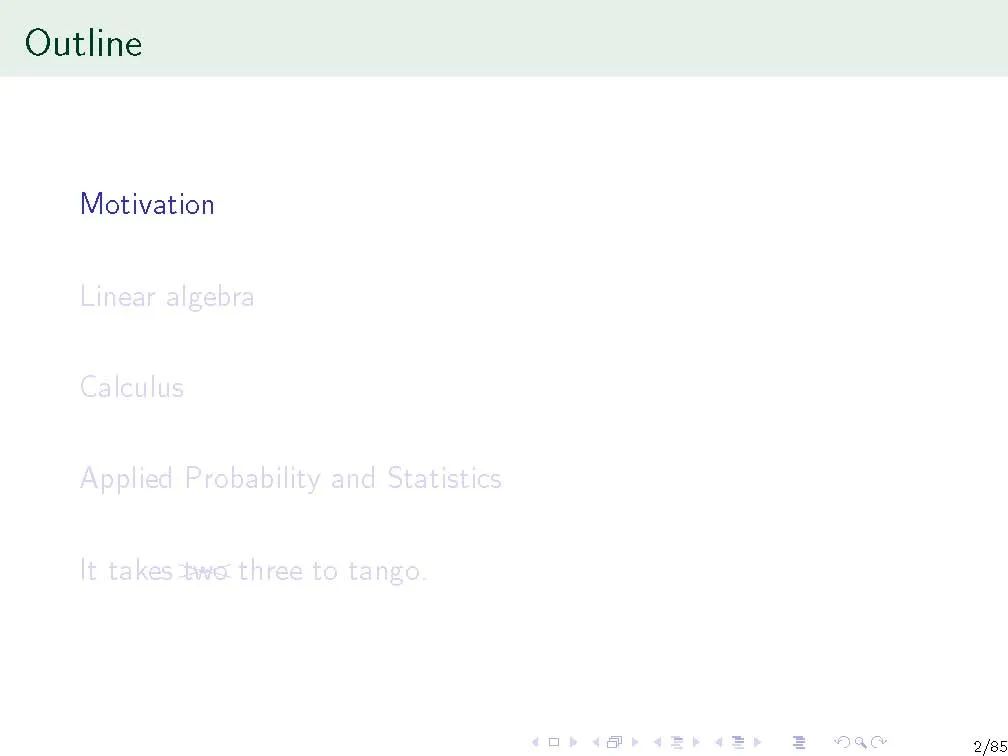Advance to the next frame arrow

[x=633, y=742]
